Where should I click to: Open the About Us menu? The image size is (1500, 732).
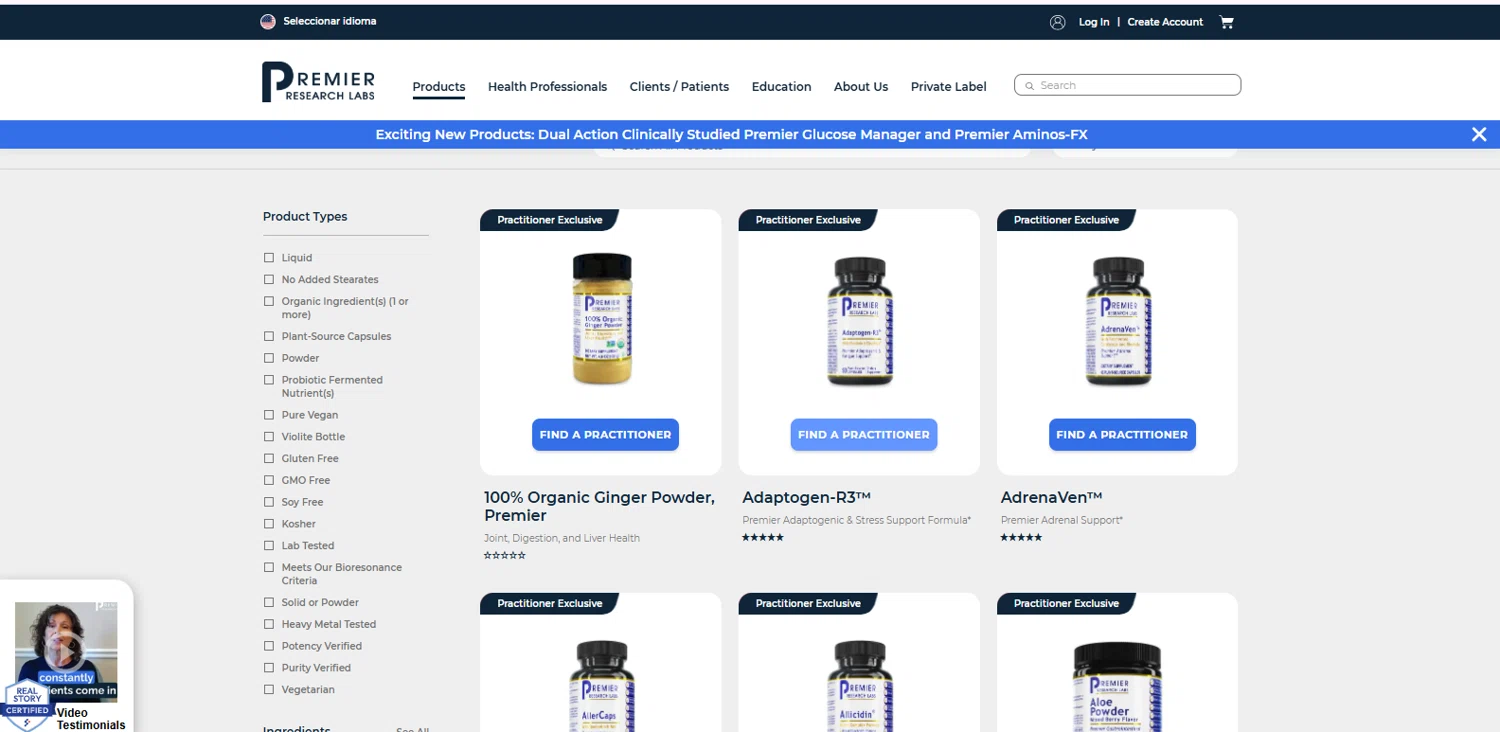point(861,87)
